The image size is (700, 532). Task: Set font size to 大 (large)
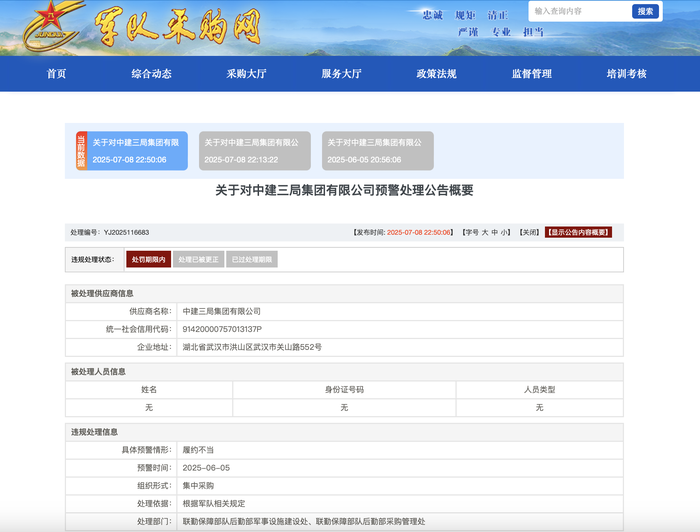click(x=485, y=232)
